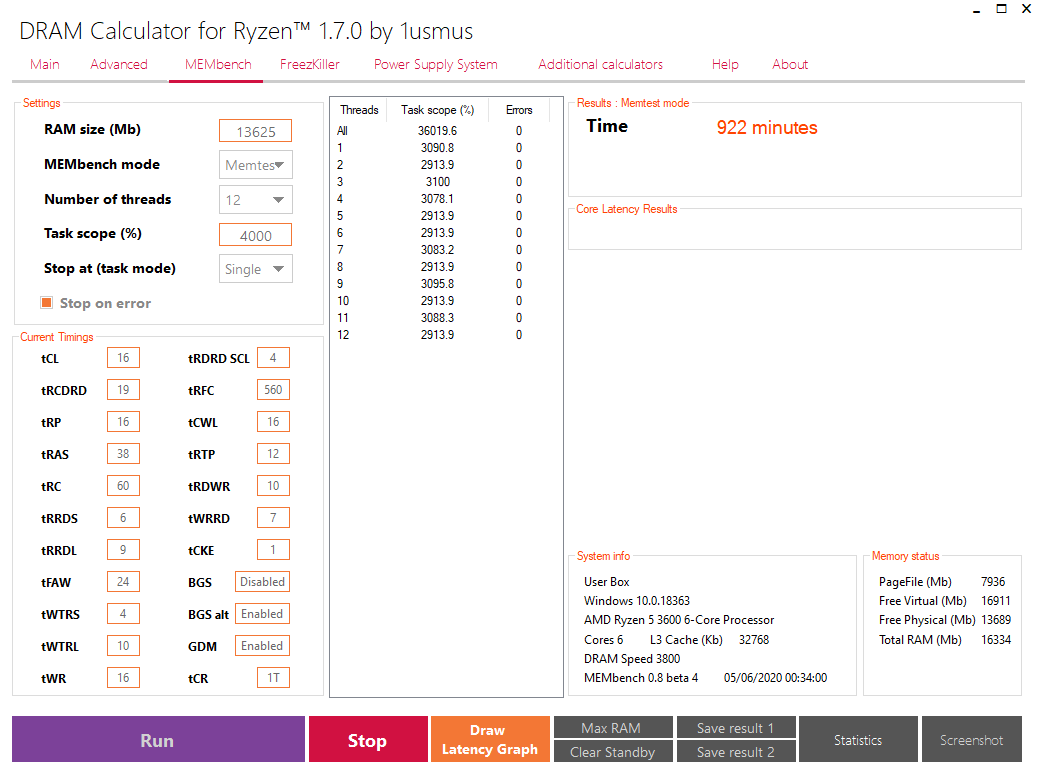The height and width of the screenshot is (780, 1040).
Task: Click the tRDWR value field
Action: 273,486
